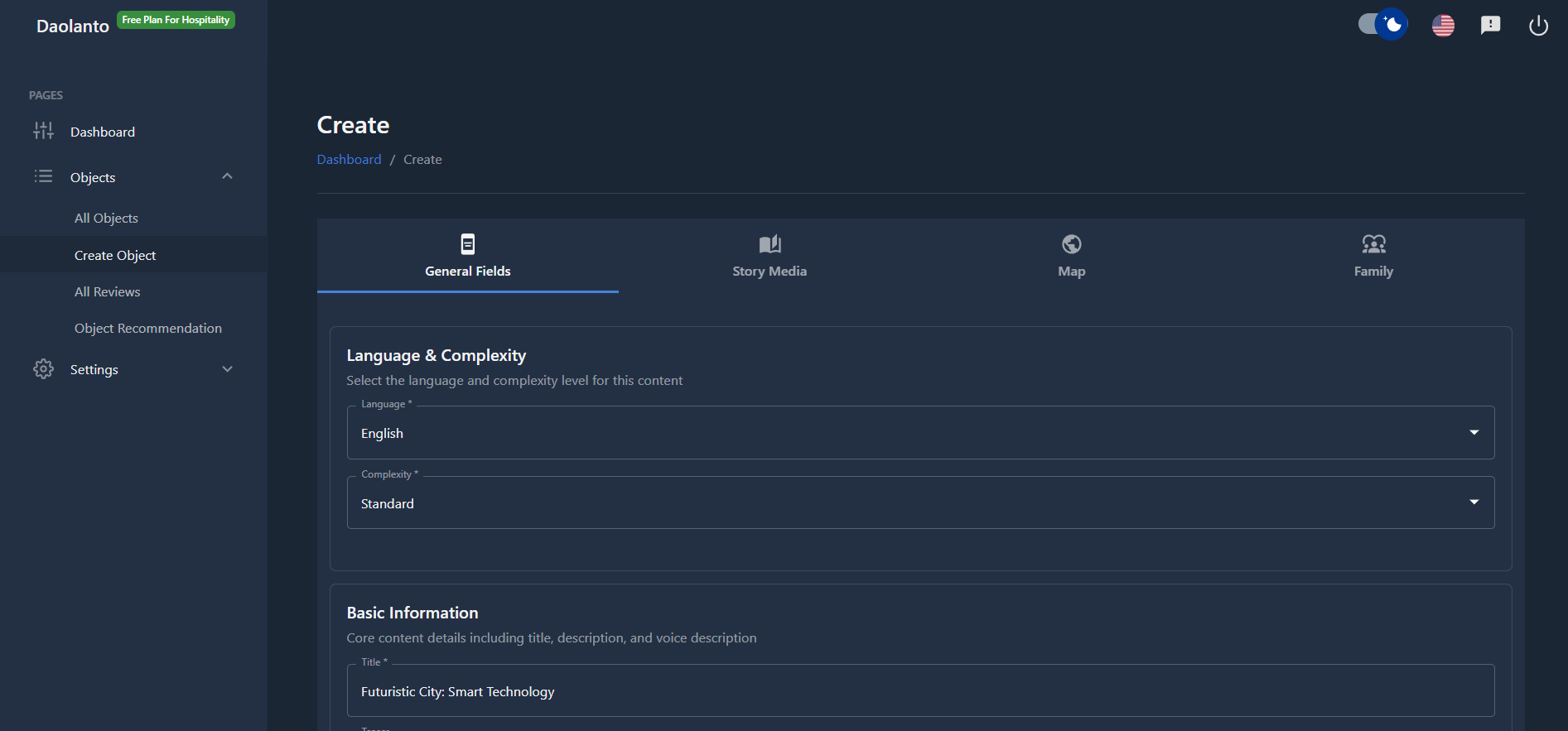Switch to the Family tab

coord(1373,256)
